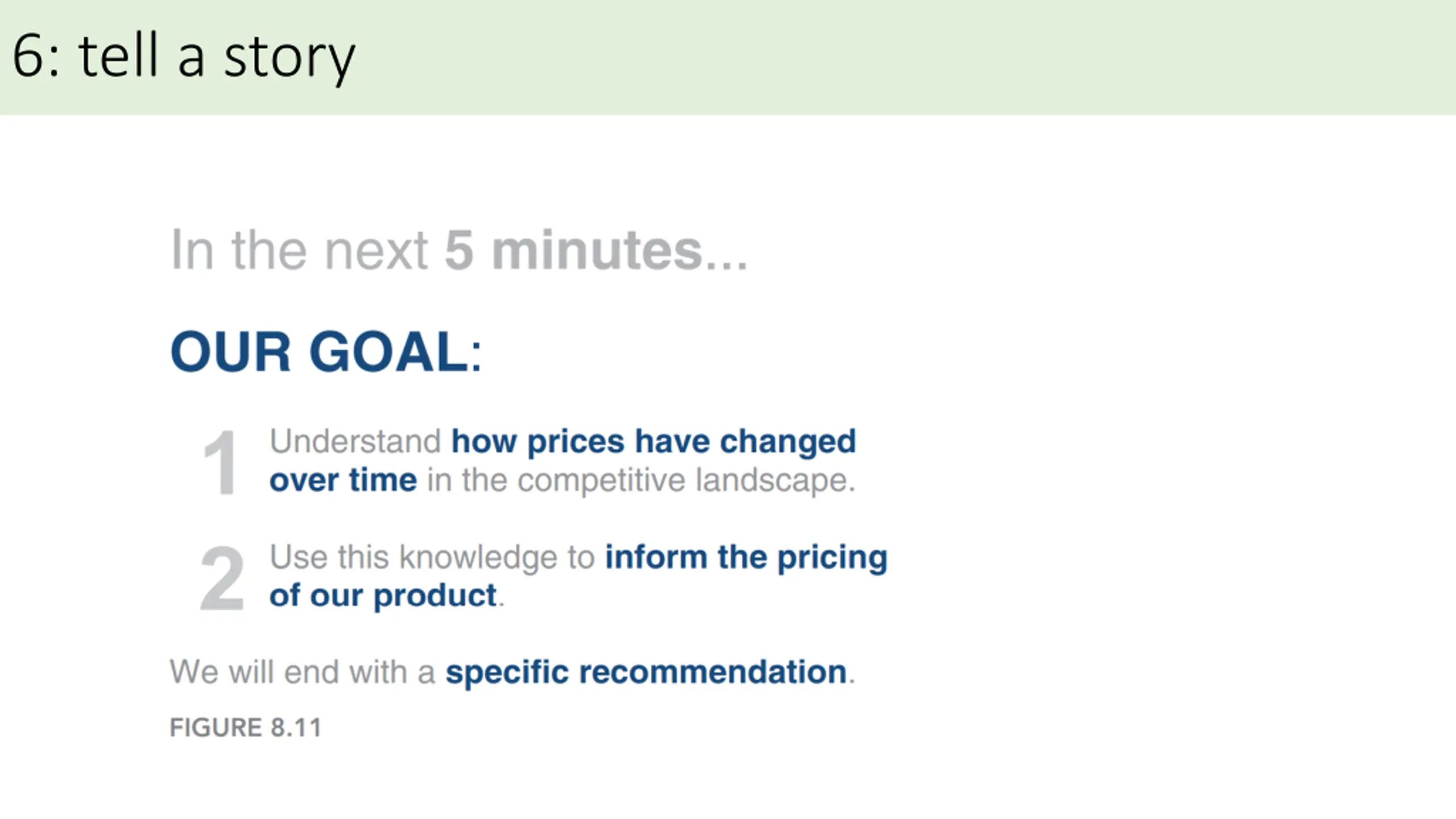Select the text 'Use this knowledge to'
The image size is (1456, 819).
[x=432, y=557]
